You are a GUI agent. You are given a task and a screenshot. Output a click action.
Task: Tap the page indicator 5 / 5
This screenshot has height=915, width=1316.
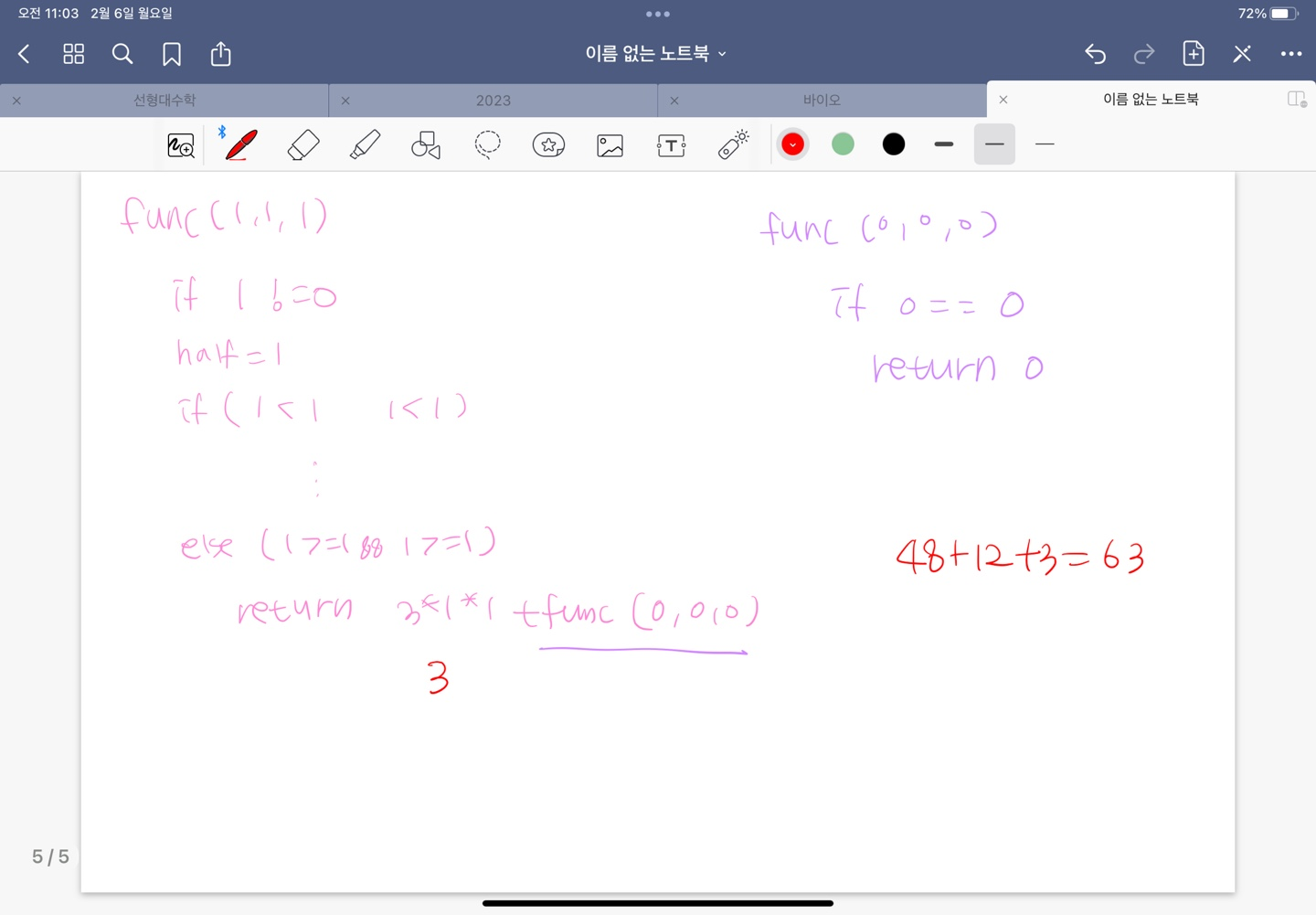tap(50, 856)
